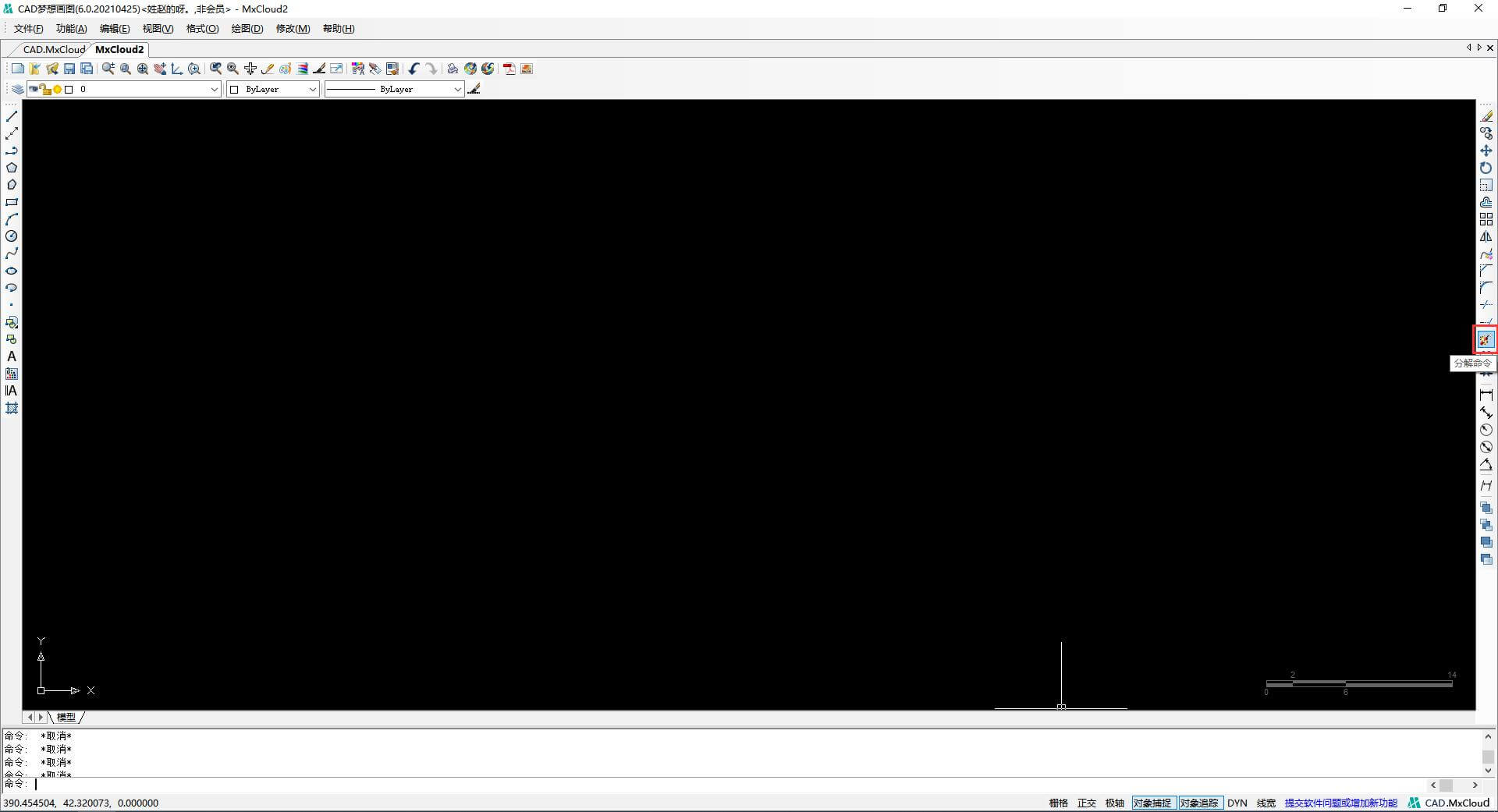This screenshot has height=812, width=1498.
Task: Click the ByLayer color square swatch
Action: click(x=234, y=90)
